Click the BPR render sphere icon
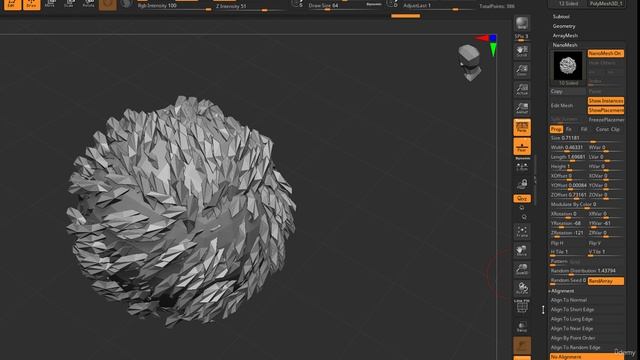This screenshot has width=640, height=360. [522, 23]
